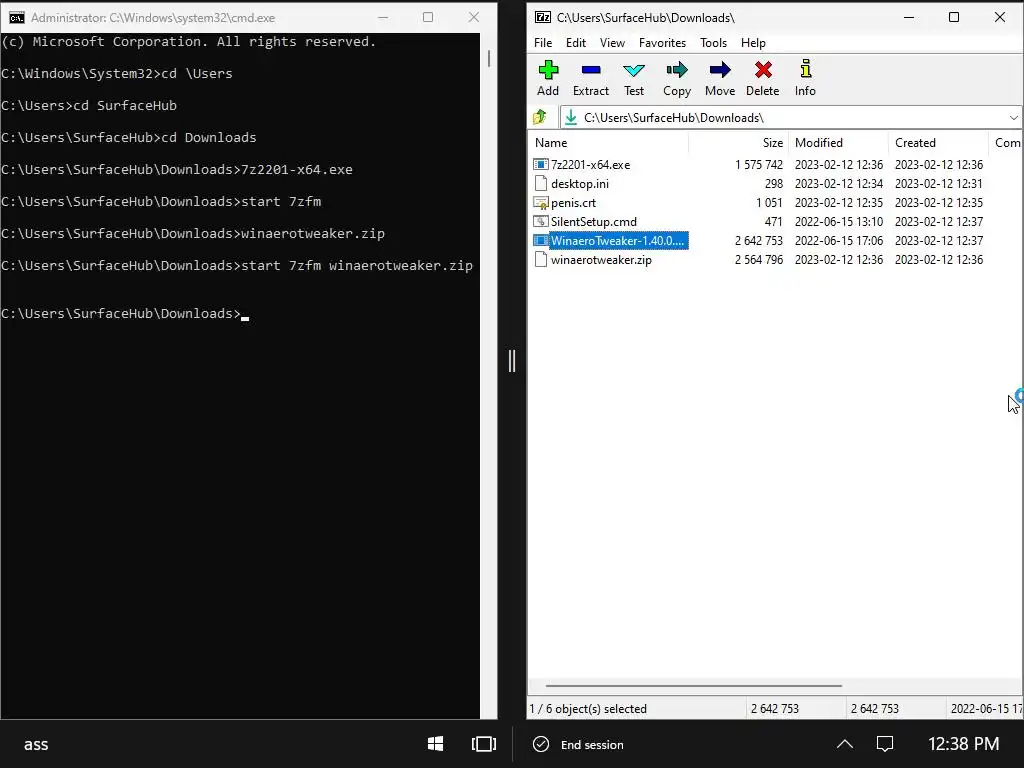Open the File menu in 7-Zip
This screenshot has width=1024, height=768.
click(x=543, y=42)
